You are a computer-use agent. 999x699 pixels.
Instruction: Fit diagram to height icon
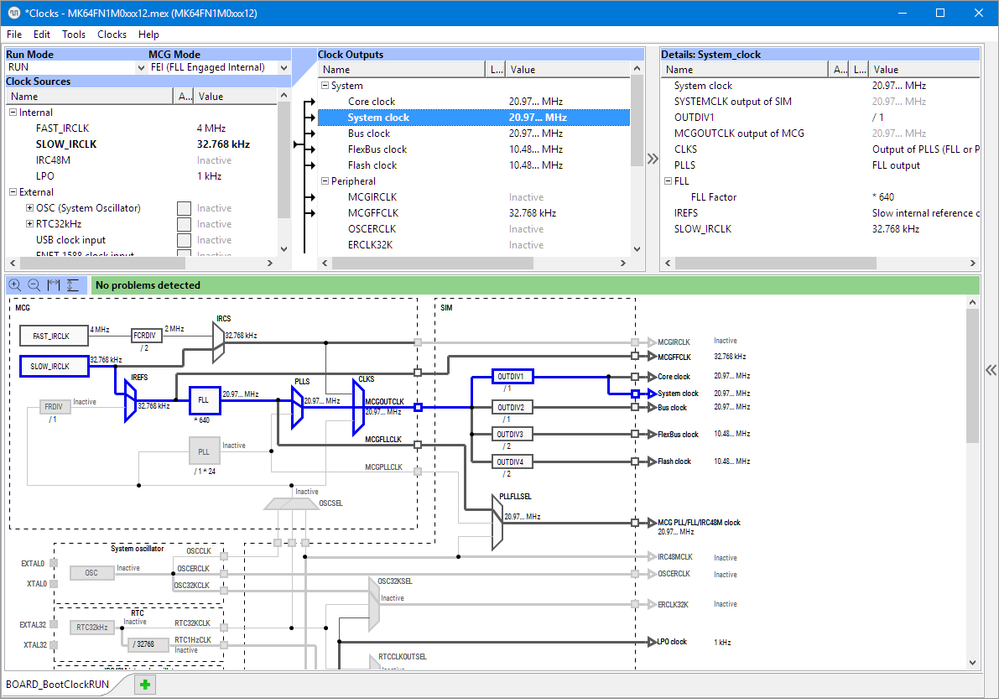point(73,285)
